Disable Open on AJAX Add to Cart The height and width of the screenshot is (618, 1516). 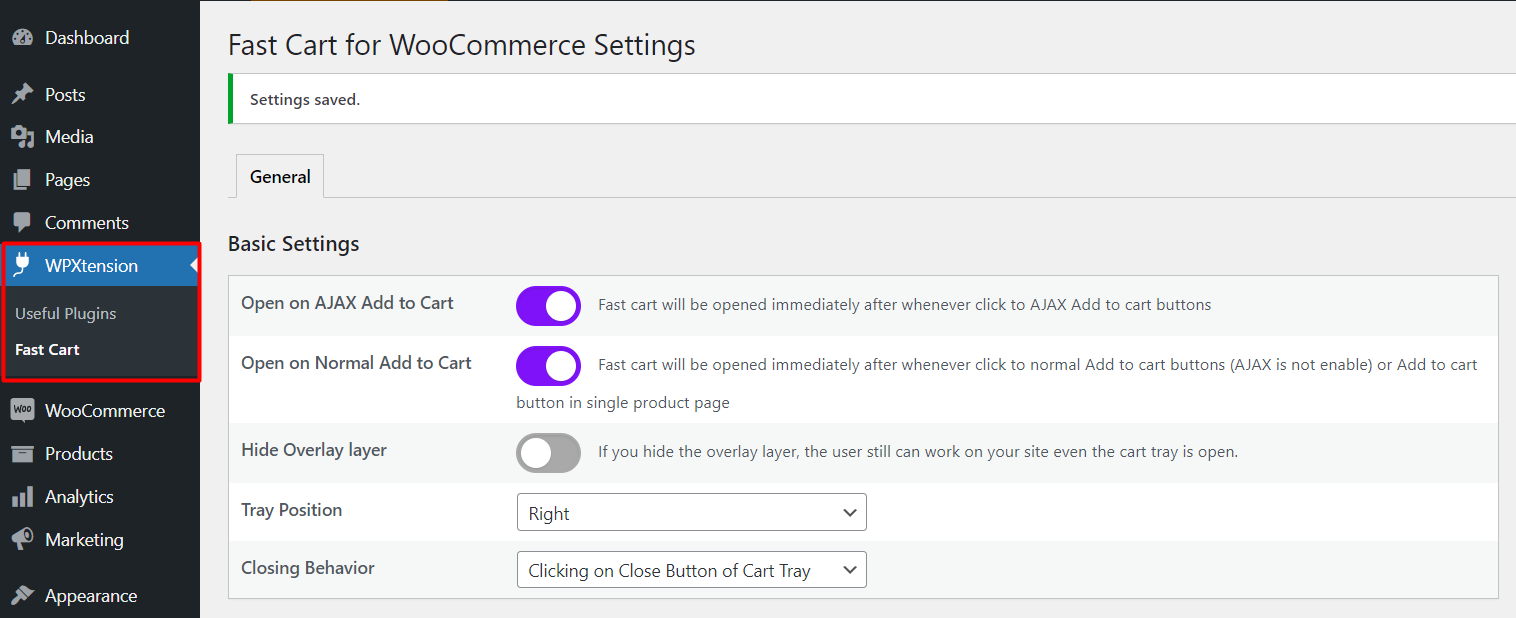[x=548, y=306]
